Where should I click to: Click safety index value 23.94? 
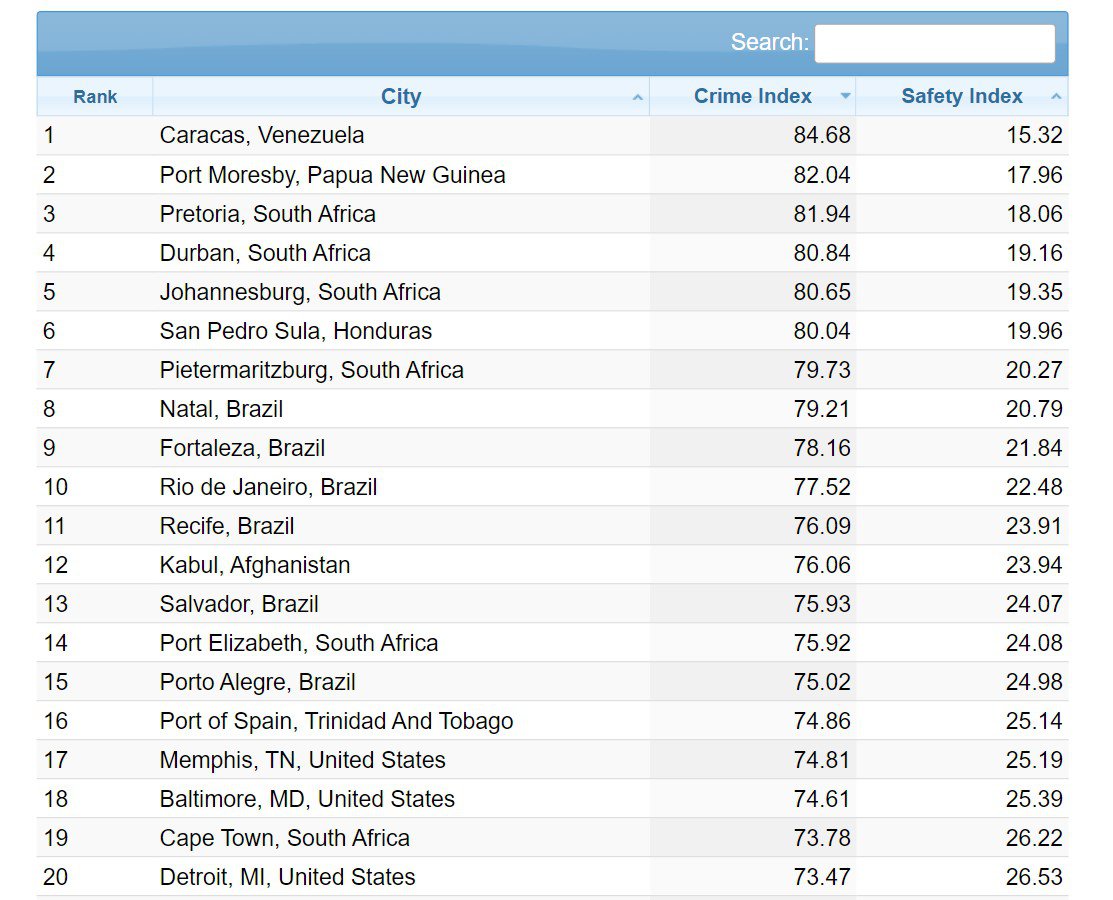click(1034, 565)
